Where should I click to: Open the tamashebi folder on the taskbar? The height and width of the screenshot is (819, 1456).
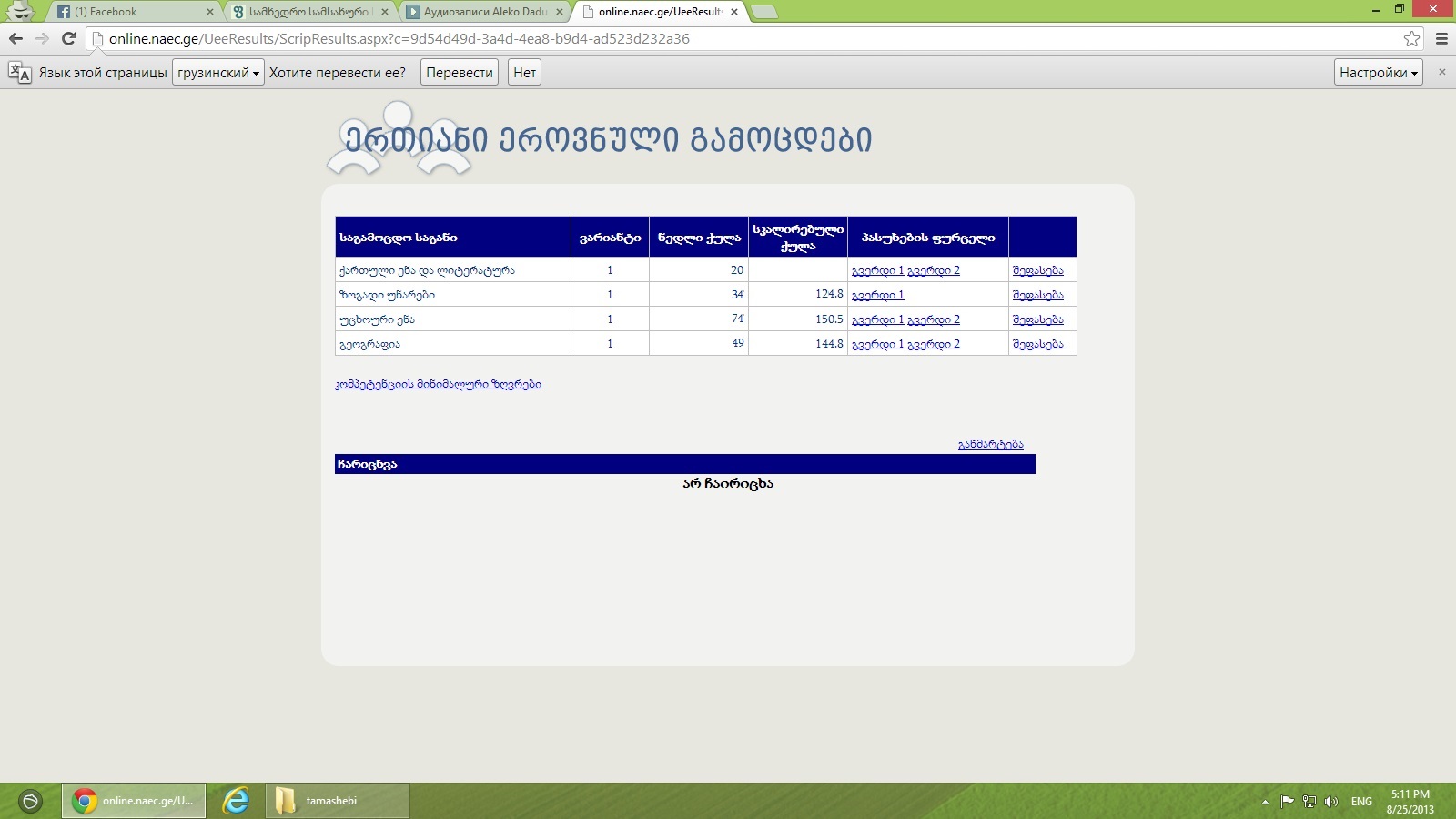338,801
